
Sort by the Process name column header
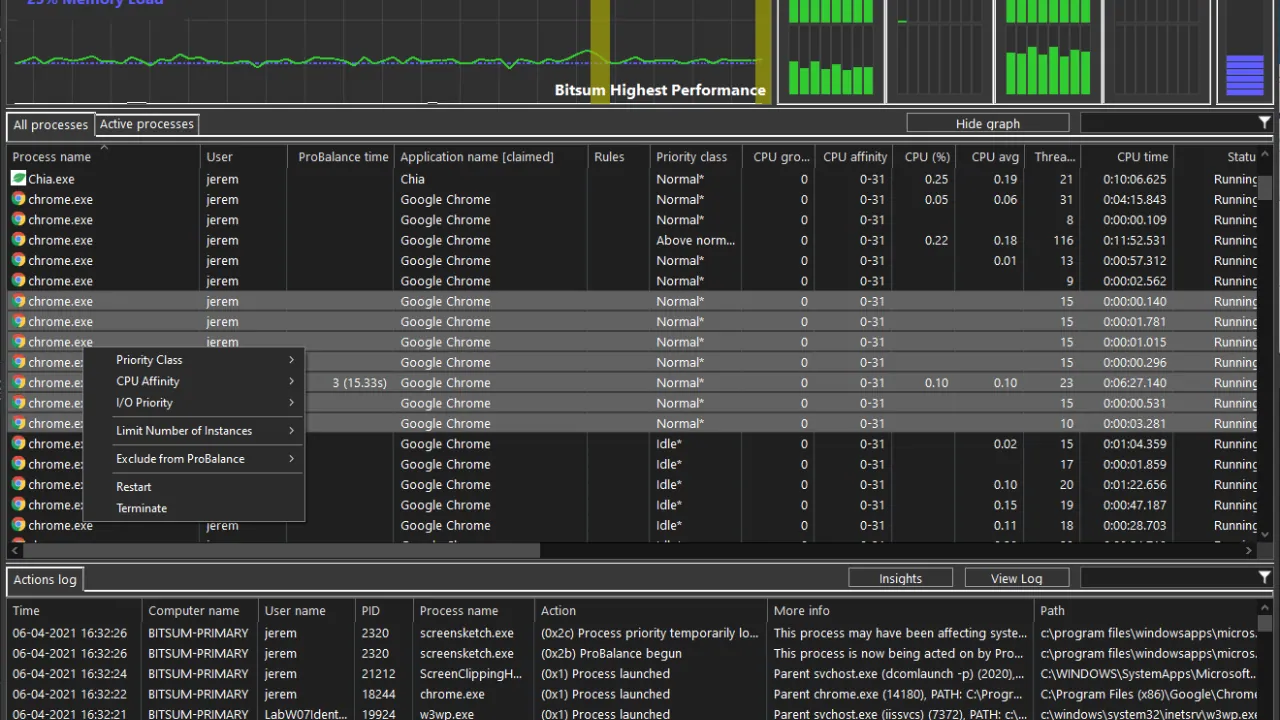click(104, 157)
